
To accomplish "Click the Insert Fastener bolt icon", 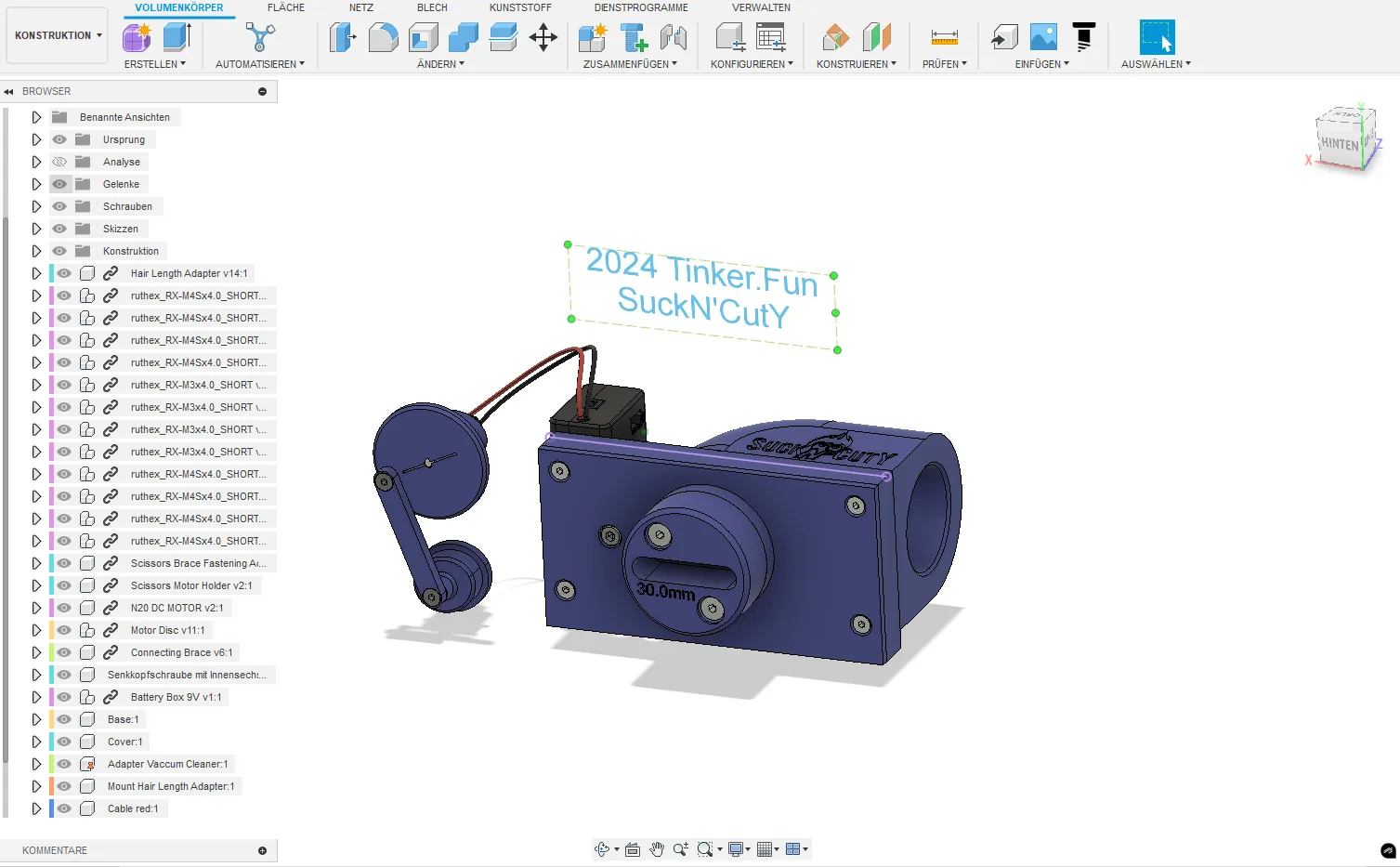I will [634, 37].
